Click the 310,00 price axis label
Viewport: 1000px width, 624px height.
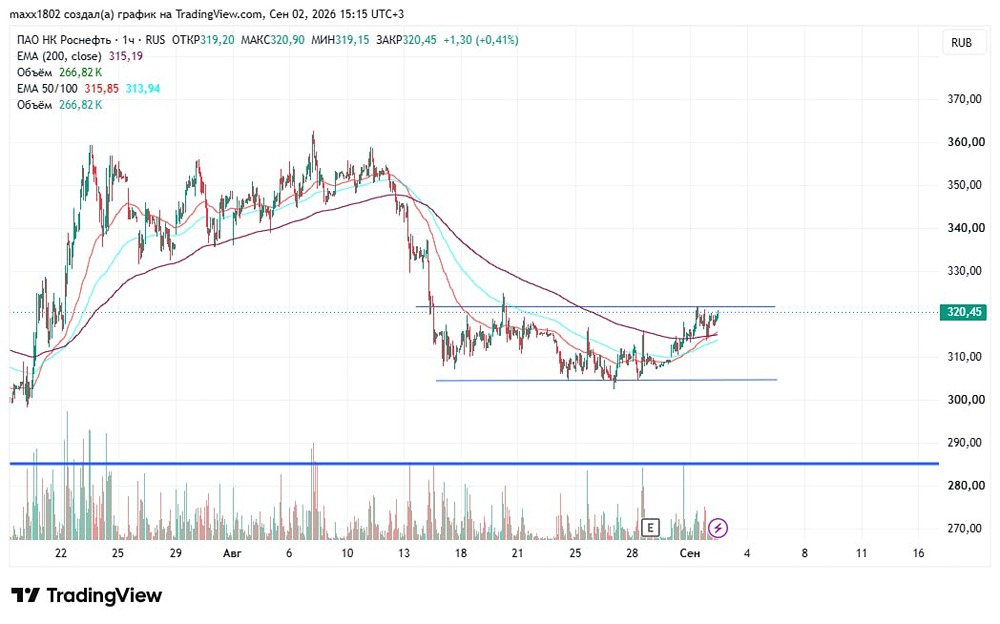point(964,357)
